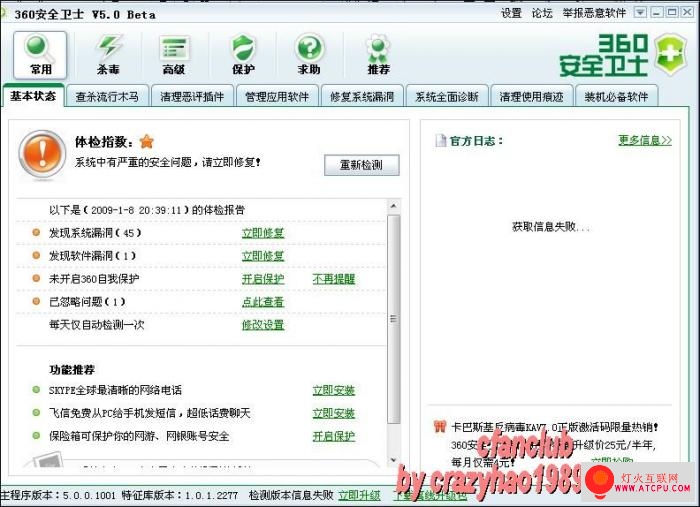This screenshot has width=700, height=507.
Task: Switch to the 装机必备软件 tab
Action: [616, 96]
